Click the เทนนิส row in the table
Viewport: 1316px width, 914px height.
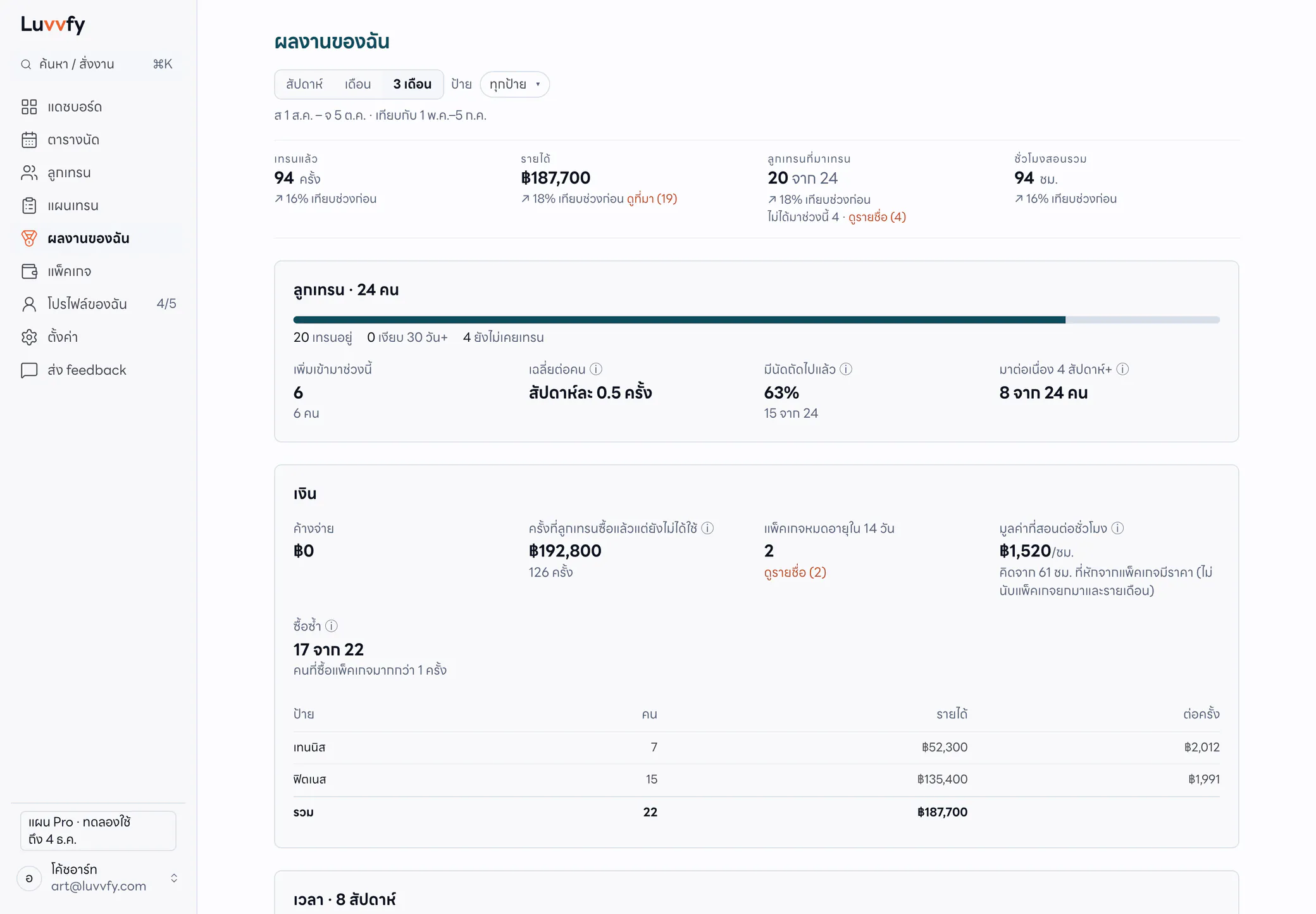756,748
